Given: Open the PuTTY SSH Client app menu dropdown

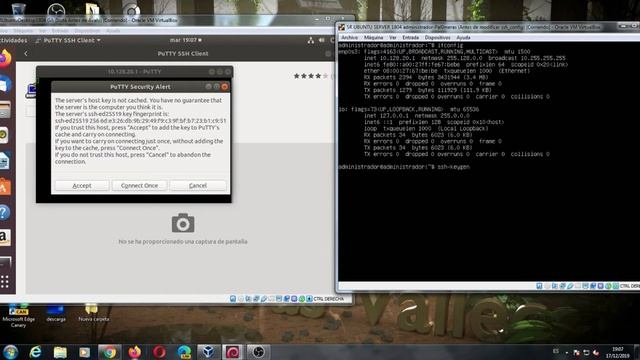Looking at the screenshot, I should click(x=68, y=40).
